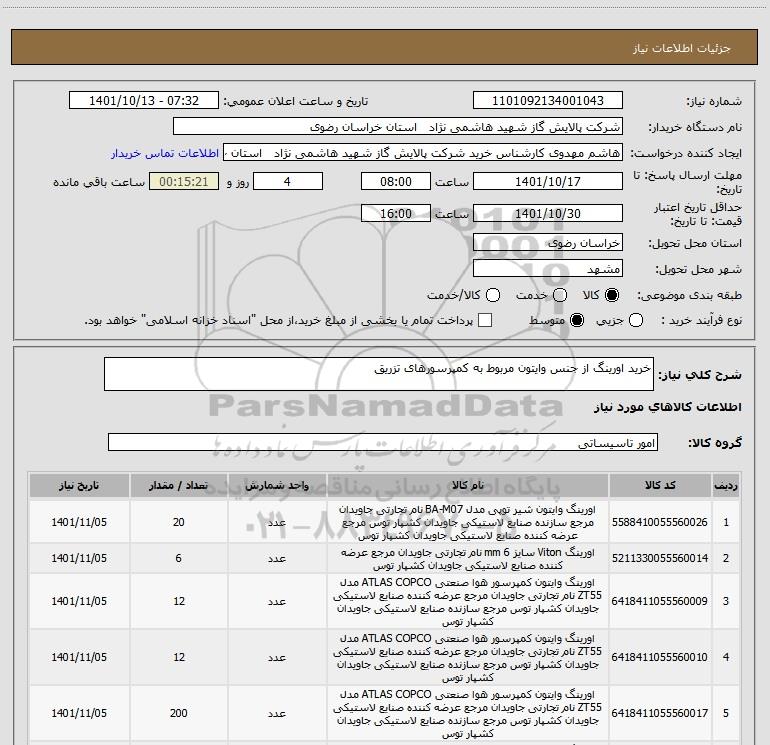Viewport: 770px width, 745px height.
Task: Select "جزیی" as the purchase process type
Action: pyautogui.click(x=637, y=320)
